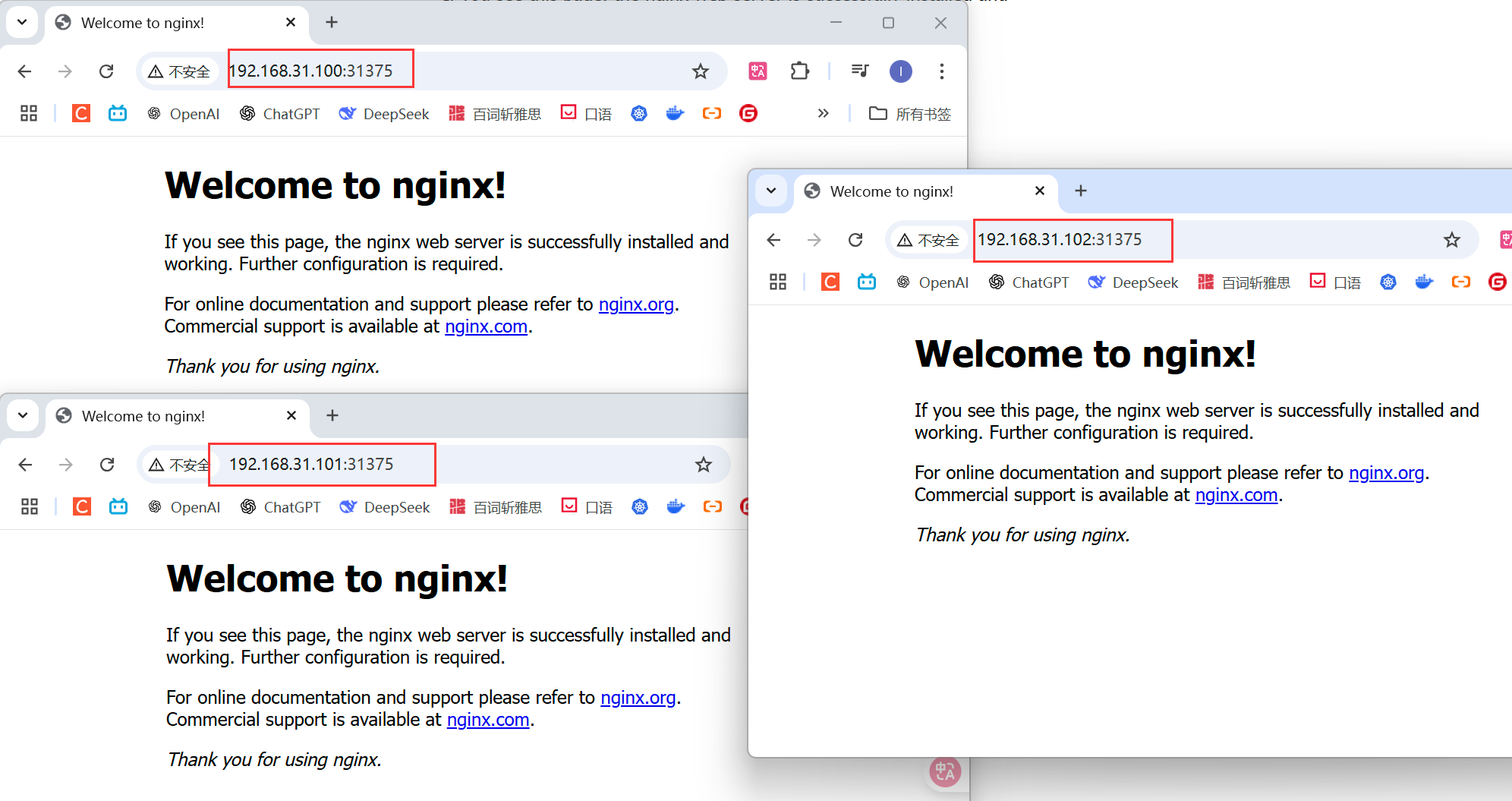Bookmark star in 192.168.31.101 window

pyautogui.click(x=704, y=465)
